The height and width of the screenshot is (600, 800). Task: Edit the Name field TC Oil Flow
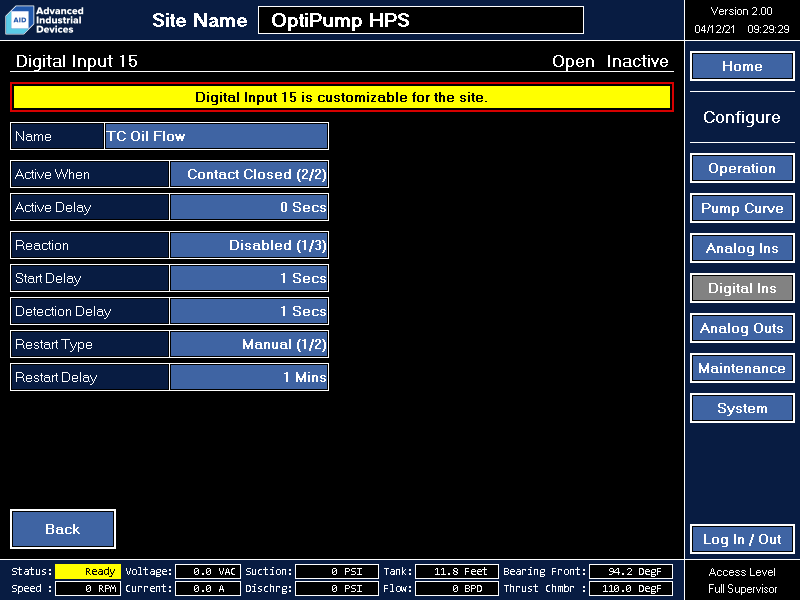point(216,136)
